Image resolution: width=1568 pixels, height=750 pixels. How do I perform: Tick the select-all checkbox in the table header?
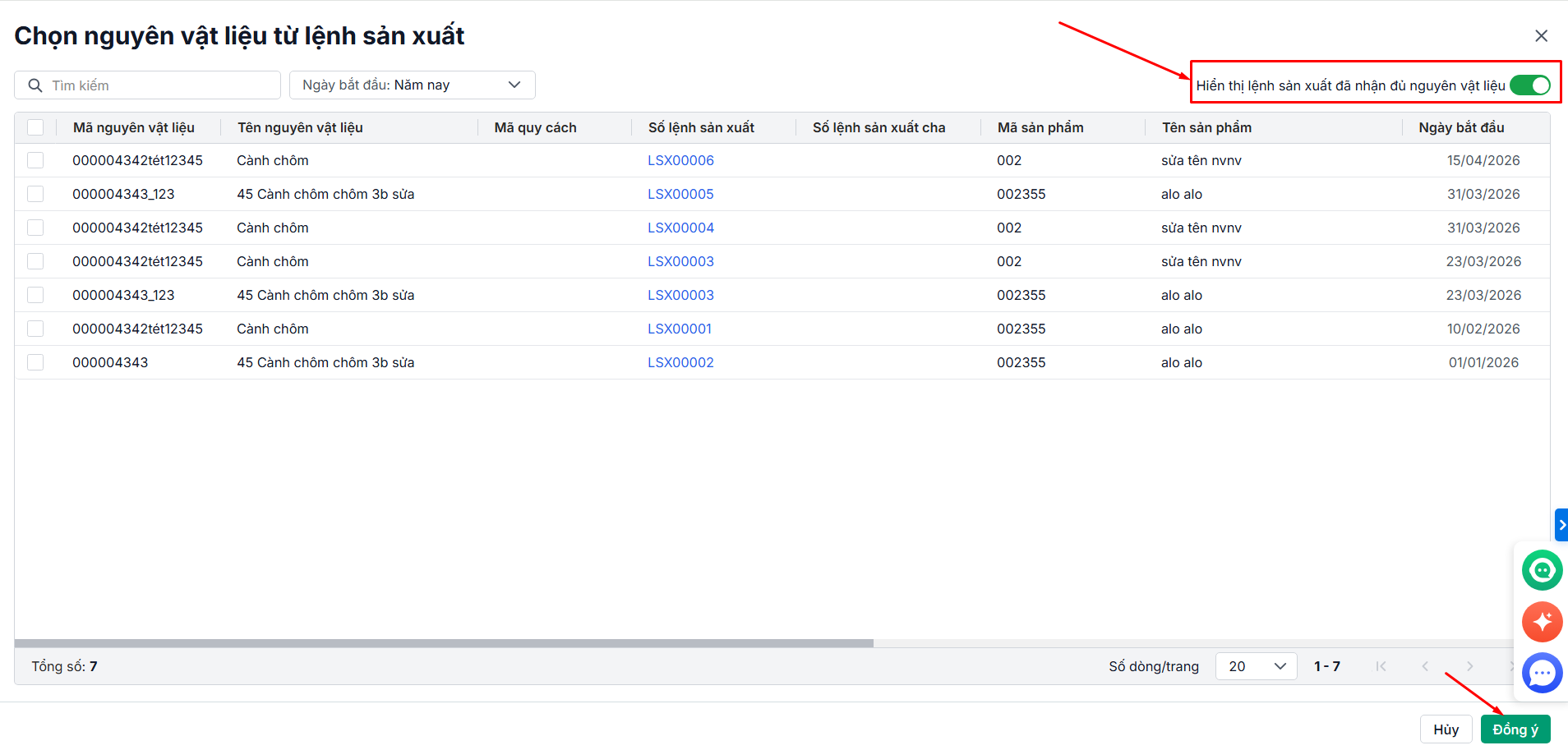tap(35, 127)
